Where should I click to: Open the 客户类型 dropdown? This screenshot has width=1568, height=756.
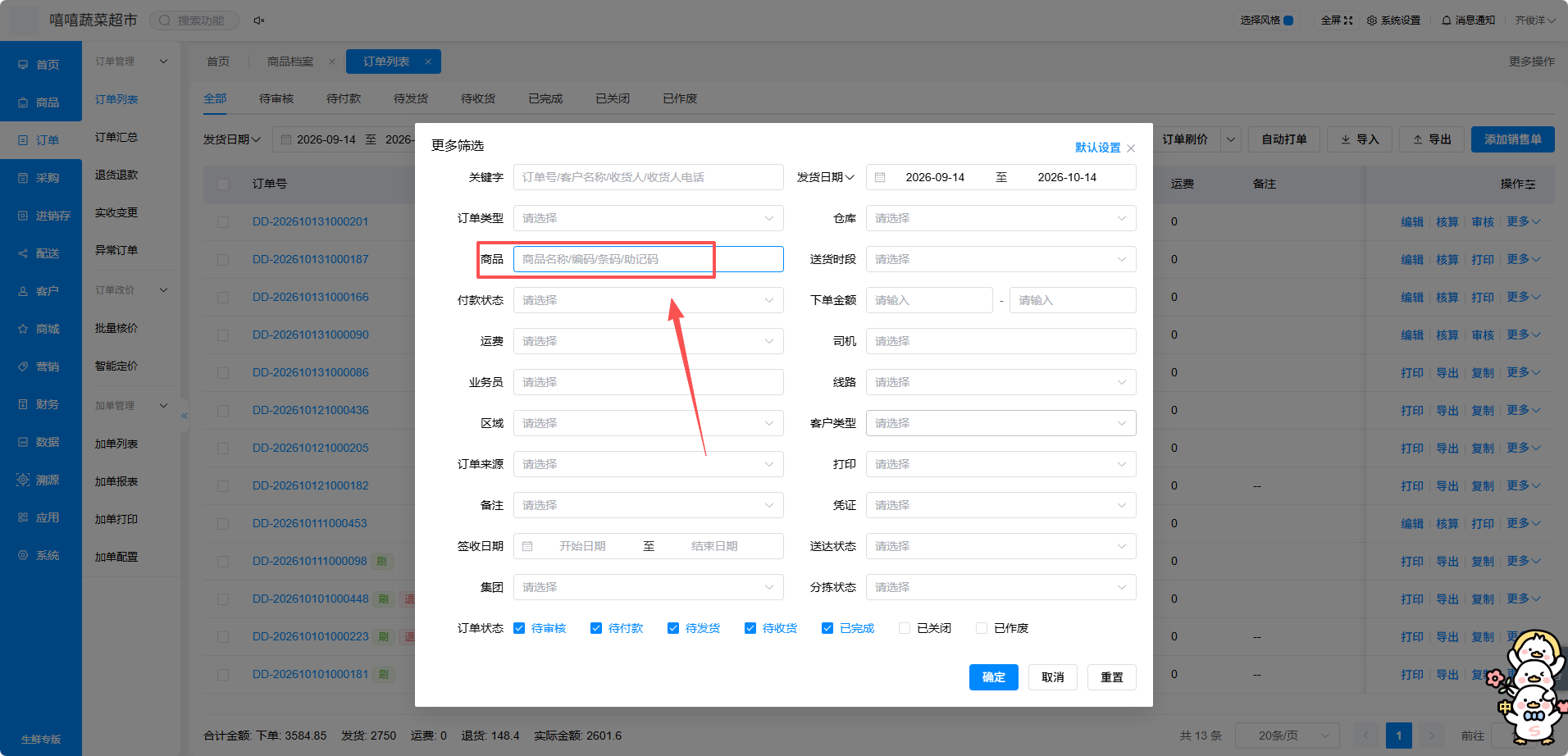click(x=1001, y=423)
